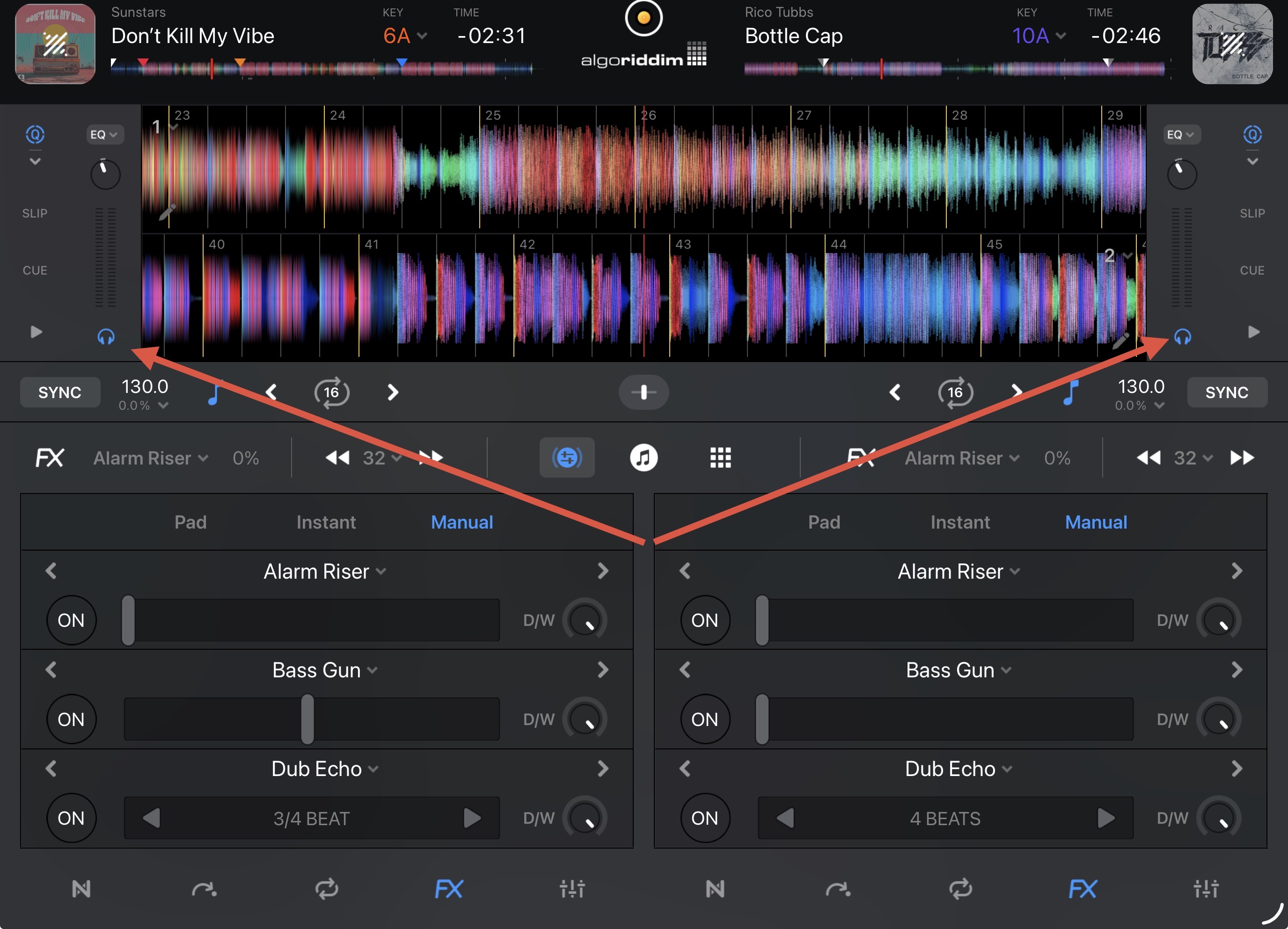Toggle the left deck Alarm Riser ON button
The width and height of the screenshot is (1288, 929).
(x=71, y=620)
